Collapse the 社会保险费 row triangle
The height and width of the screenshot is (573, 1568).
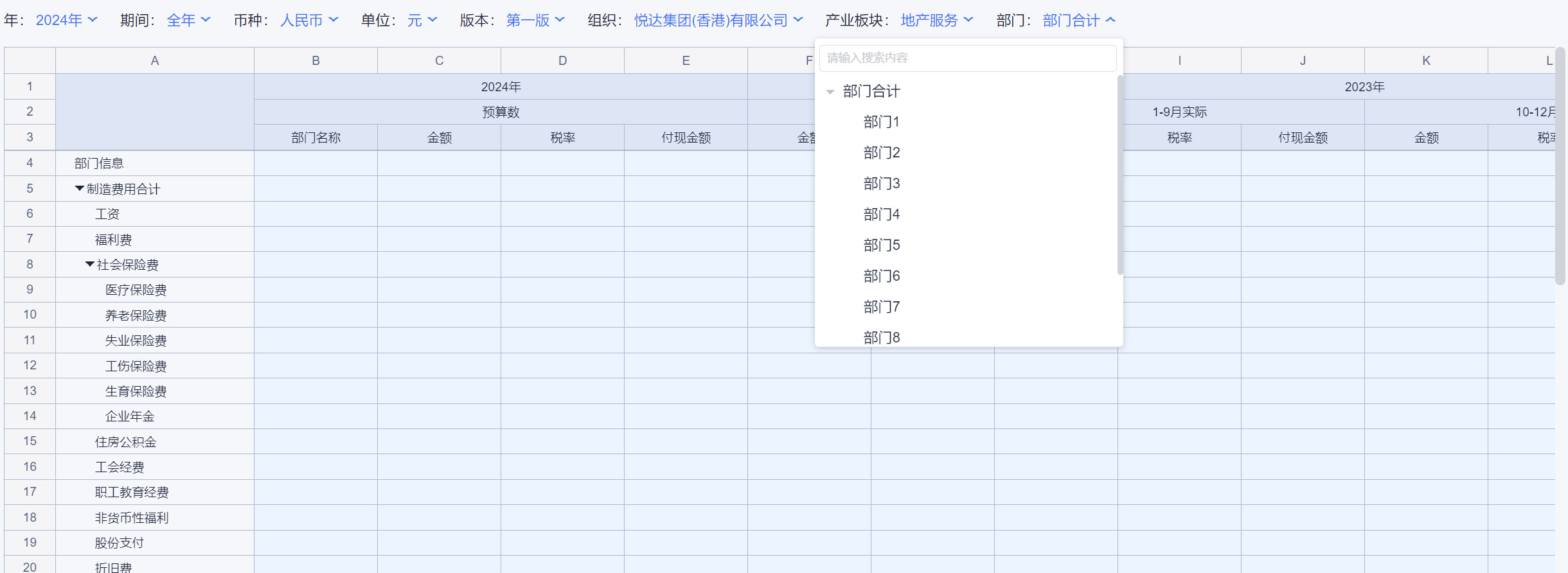click(x=89, y=265)
